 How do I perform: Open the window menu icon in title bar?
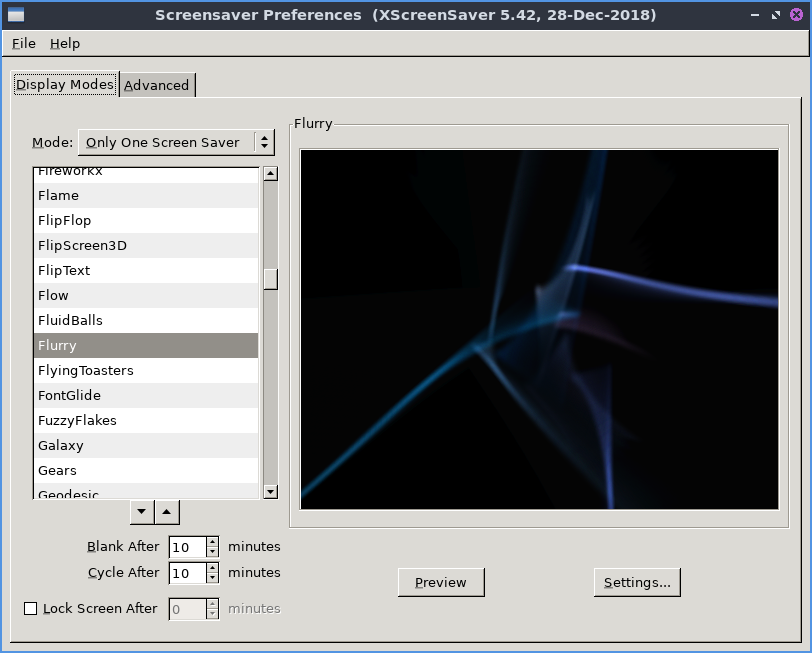13,15
